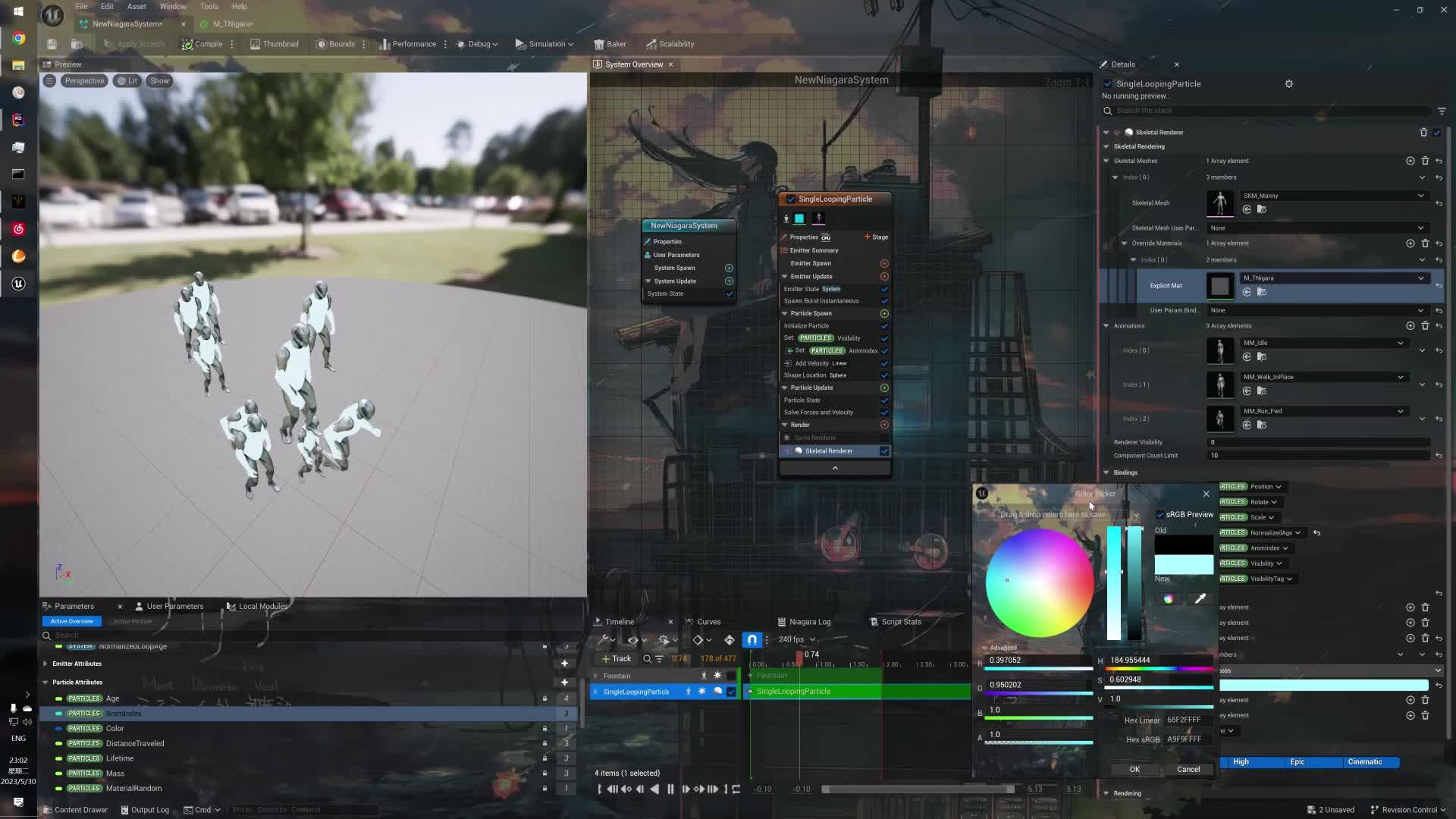The image size is (1456, 819).
Task: Capture a new asset Thumbnail
Action: [275, 44]
